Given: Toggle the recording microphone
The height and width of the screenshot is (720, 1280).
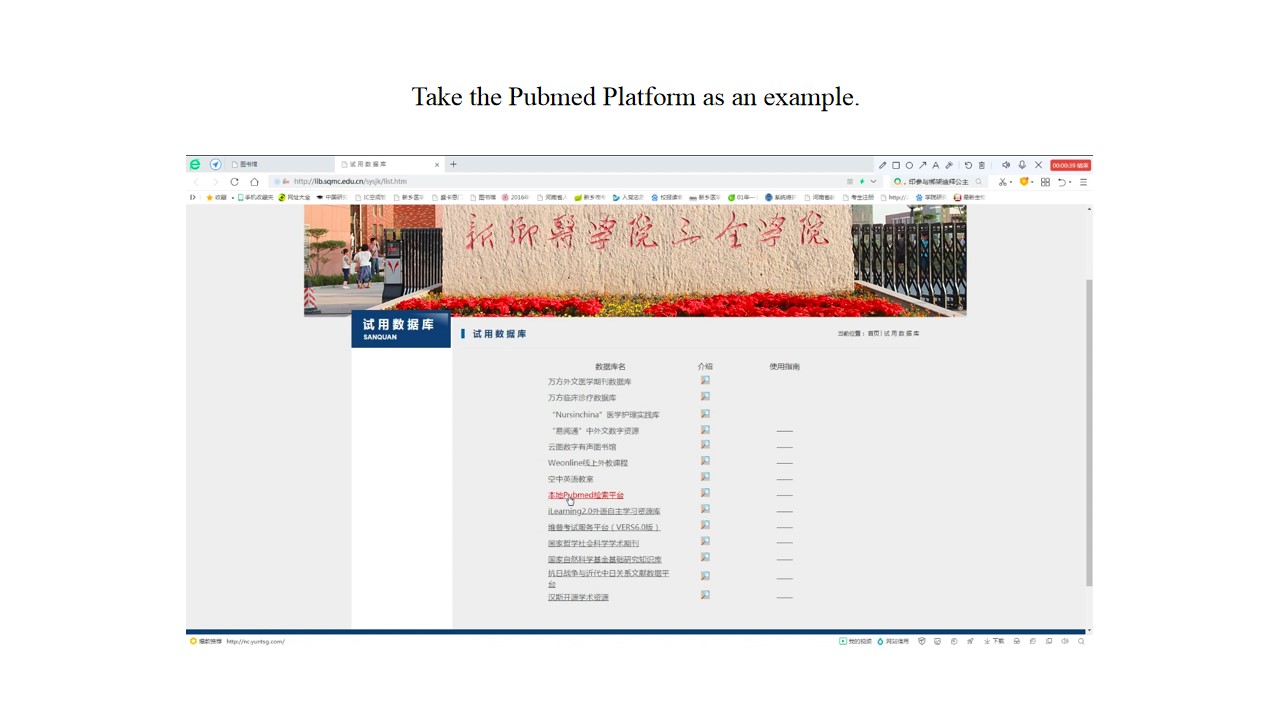Looking at the screenshot, I should click(1022, 165).
